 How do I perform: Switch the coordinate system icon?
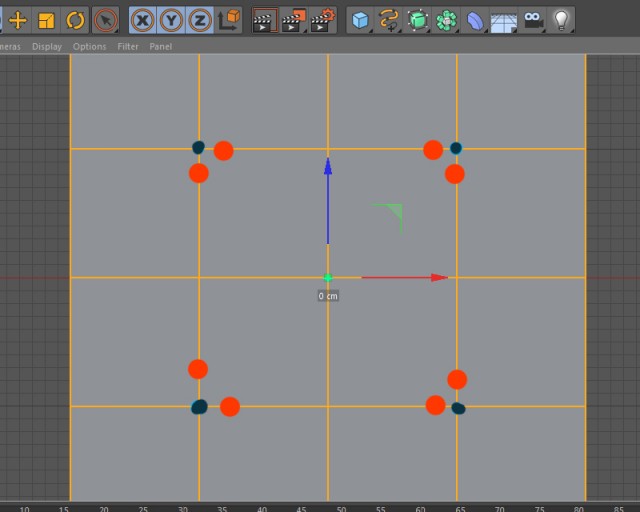click(x=228, y=20)
